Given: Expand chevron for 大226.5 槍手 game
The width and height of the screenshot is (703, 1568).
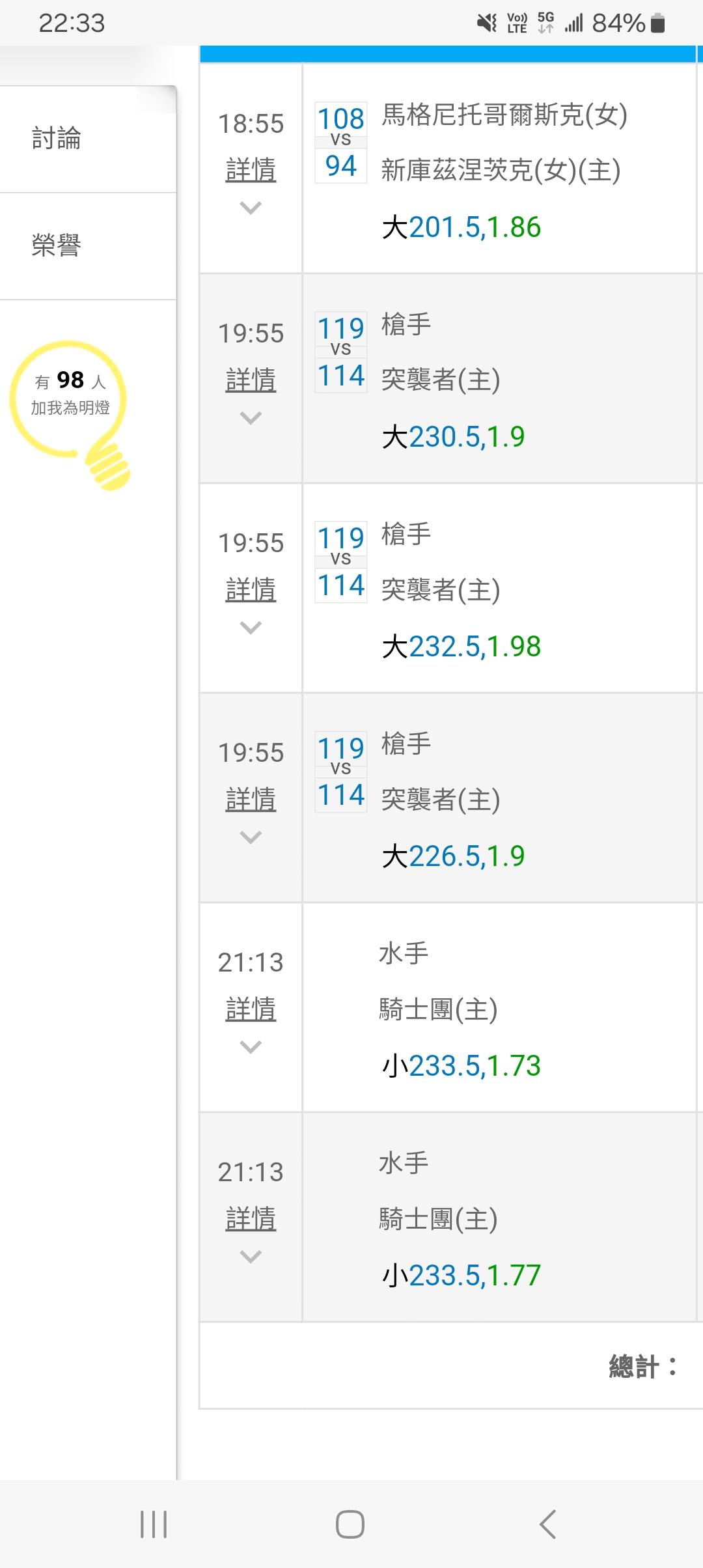Looking at the screenshot, I should [x=251, y=837].
